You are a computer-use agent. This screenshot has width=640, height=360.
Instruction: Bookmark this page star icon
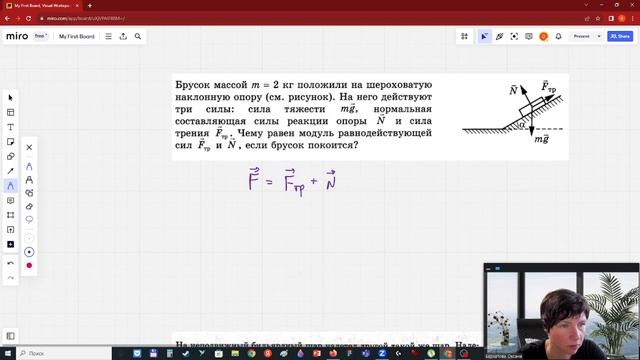click(x=598, y=18)
